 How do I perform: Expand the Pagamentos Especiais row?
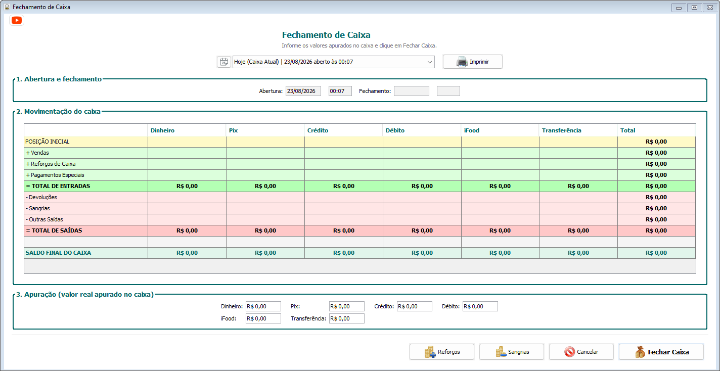click(x=27, y=175)
